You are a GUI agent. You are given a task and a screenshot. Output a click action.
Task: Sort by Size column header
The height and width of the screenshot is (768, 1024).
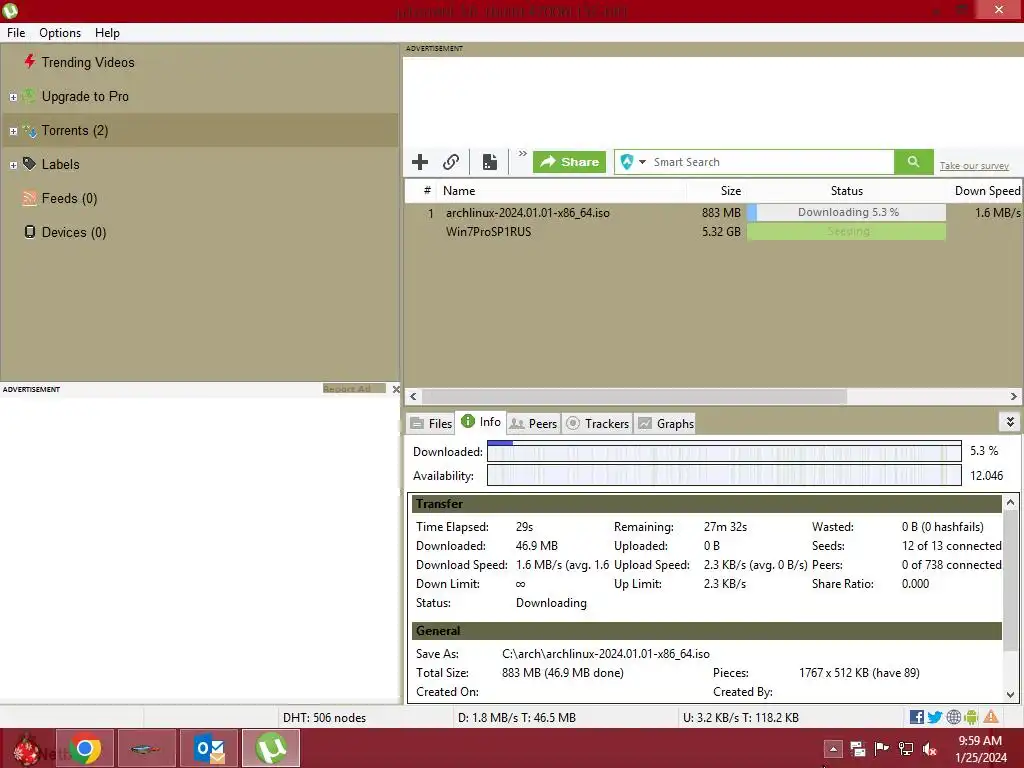pyautogui.click(x=716, y=191)
